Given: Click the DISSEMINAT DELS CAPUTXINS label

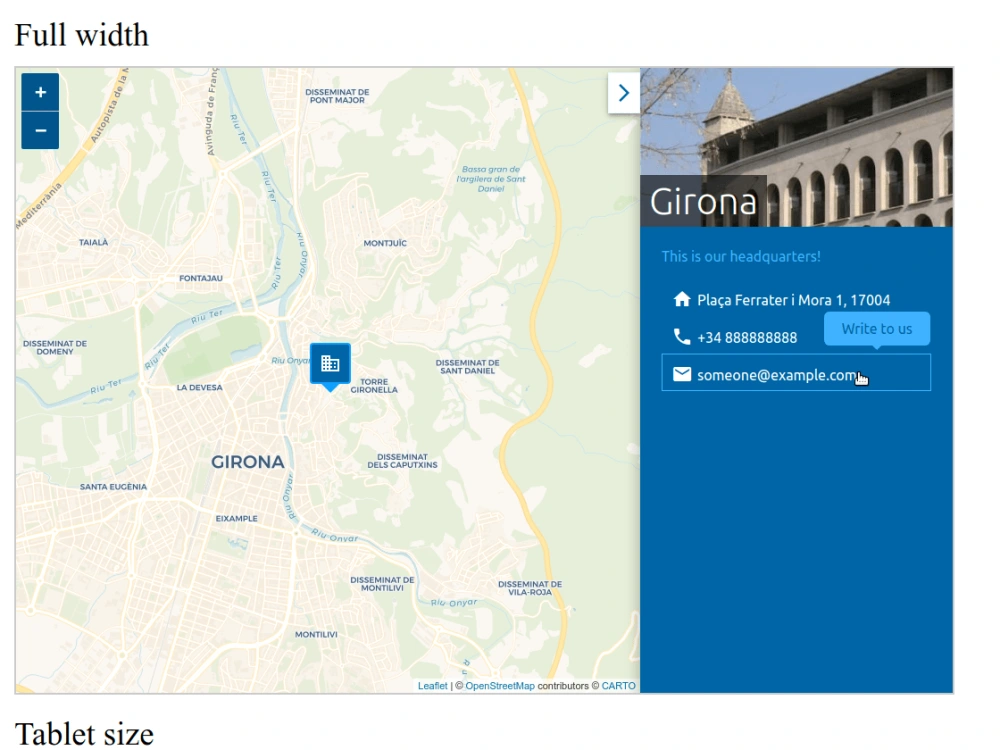Looking at the screenshot, I should pos(402,461).
